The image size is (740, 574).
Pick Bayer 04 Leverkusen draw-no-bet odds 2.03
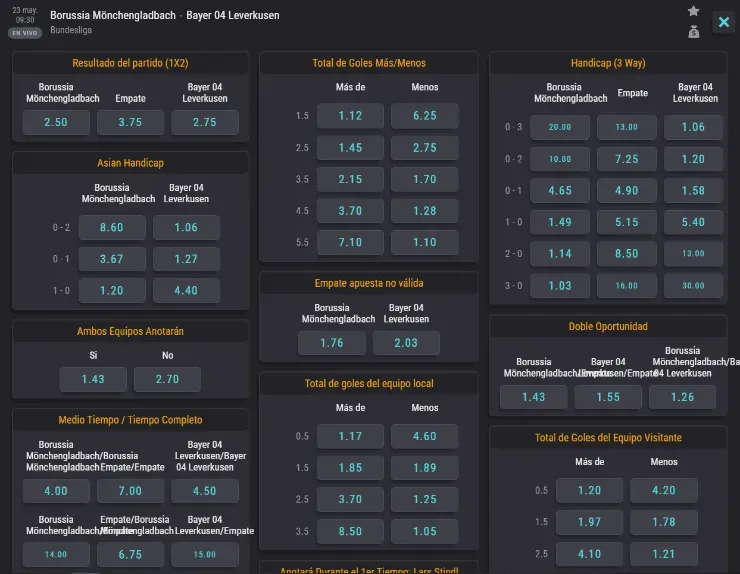click(x=406, y=343)
